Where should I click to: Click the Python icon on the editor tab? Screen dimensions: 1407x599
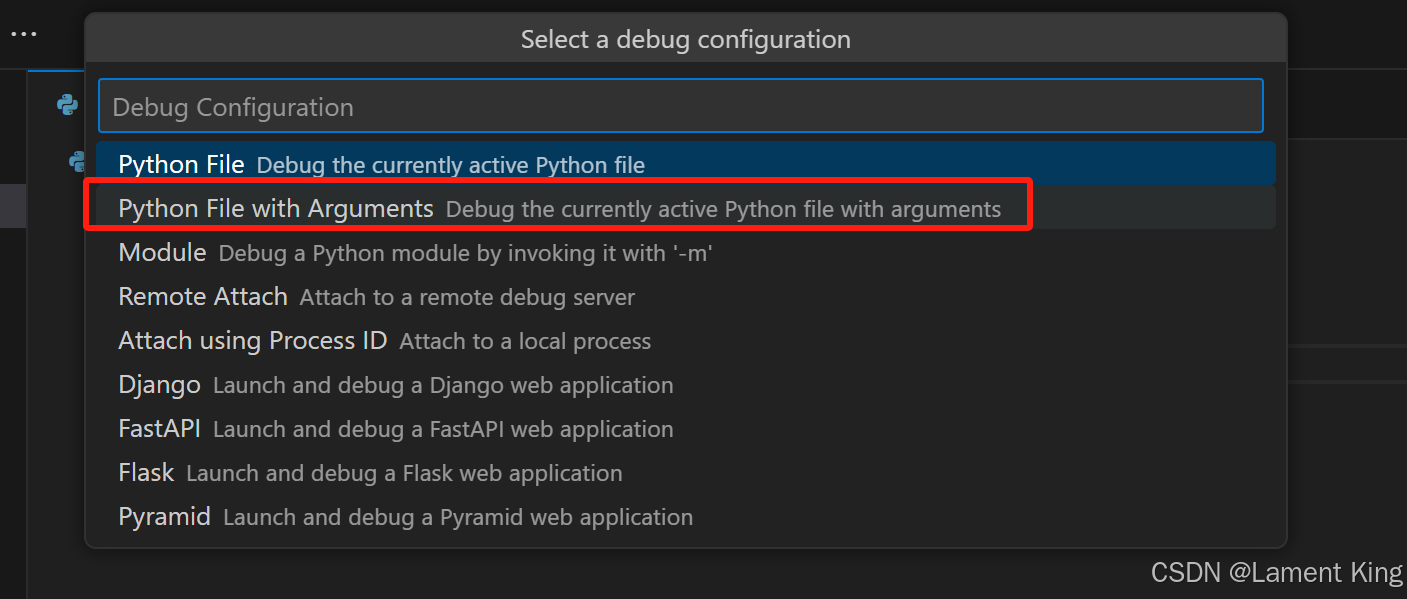pos(67,104)
